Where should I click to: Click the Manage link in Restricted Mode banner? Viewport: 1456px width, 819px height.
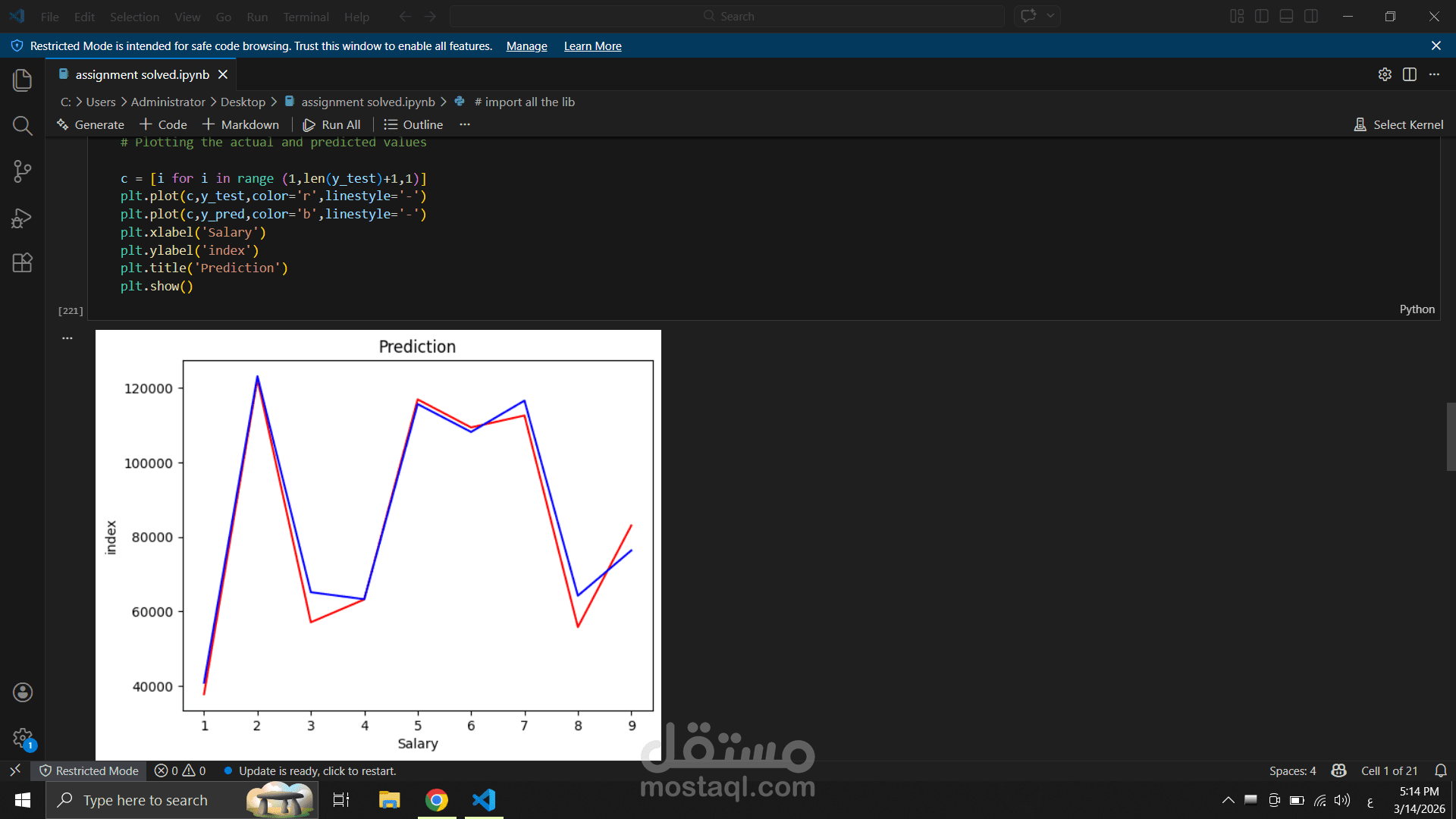click(526, 46)
